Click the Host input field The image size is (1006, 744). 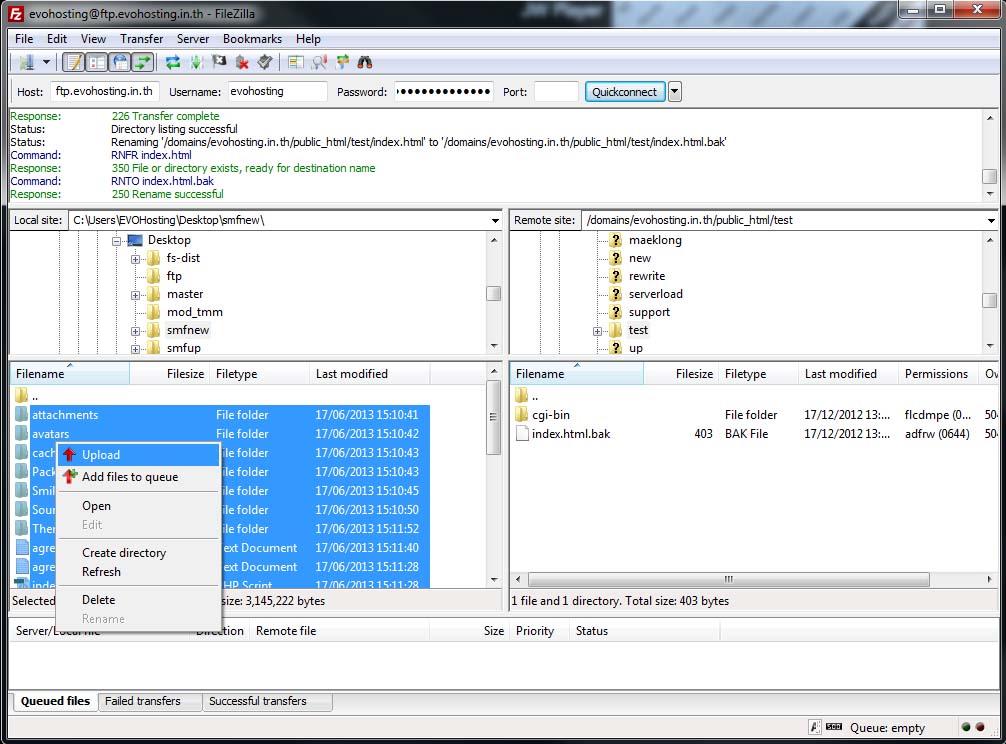104,92
